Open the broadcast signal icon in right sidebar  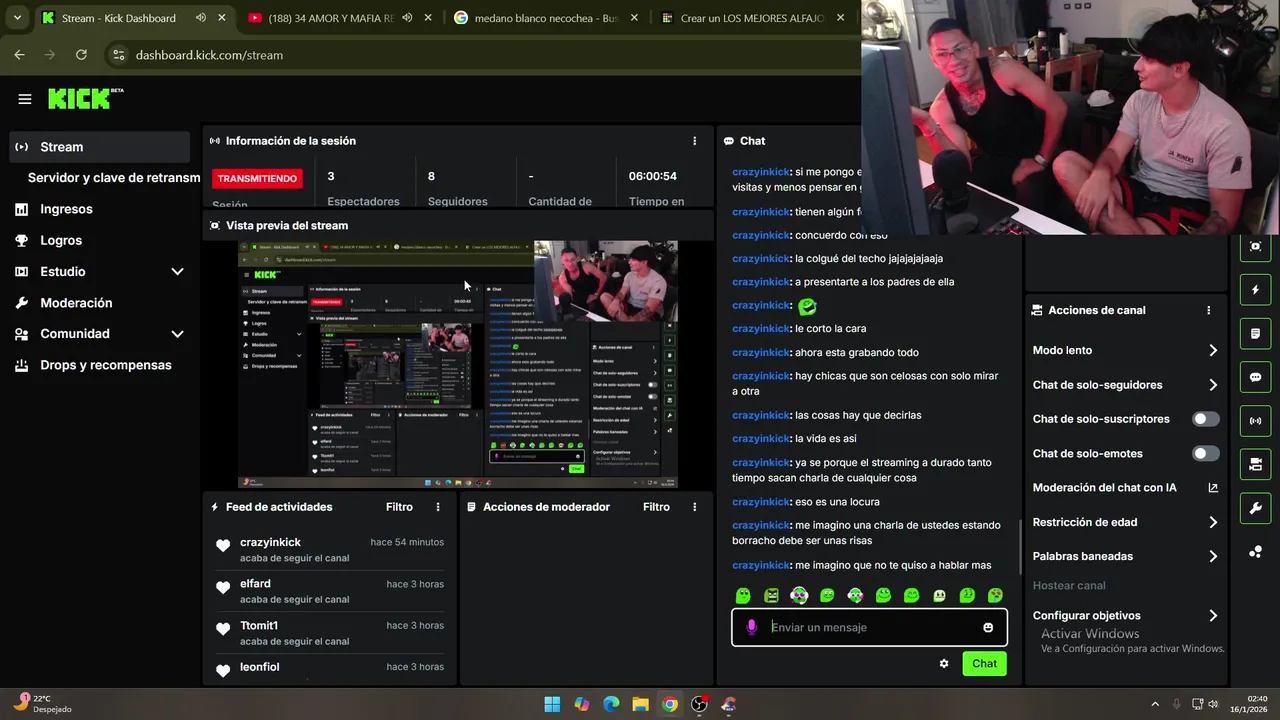1255,421
